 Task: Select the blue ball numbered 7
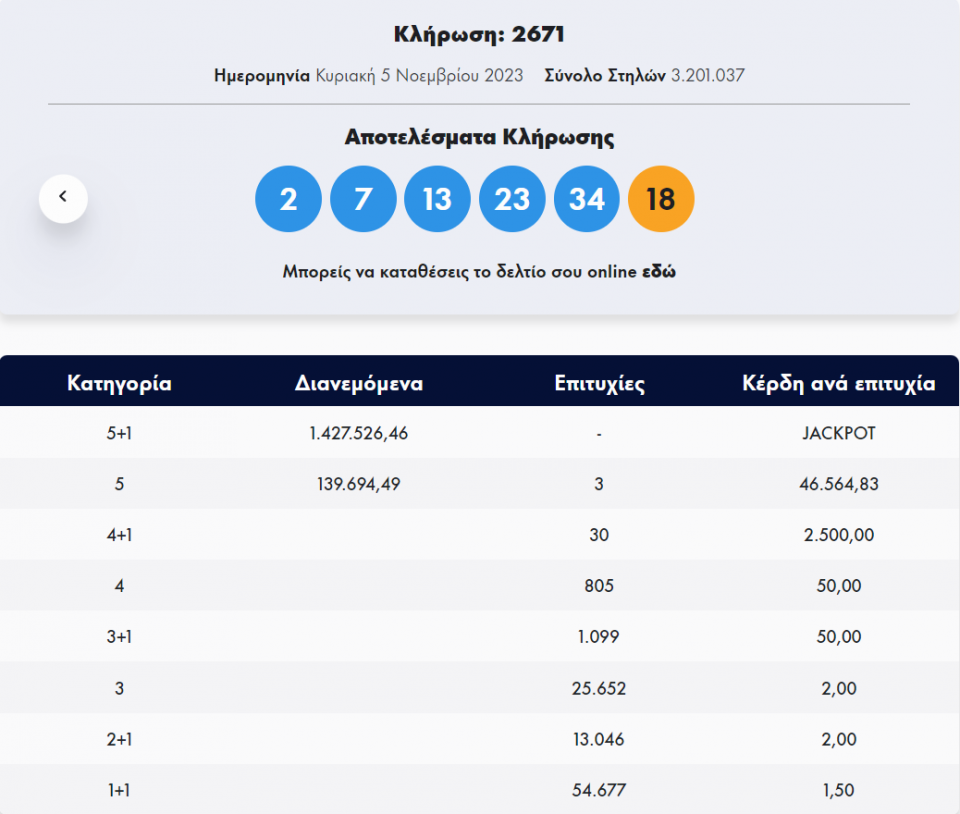point(363,199)
